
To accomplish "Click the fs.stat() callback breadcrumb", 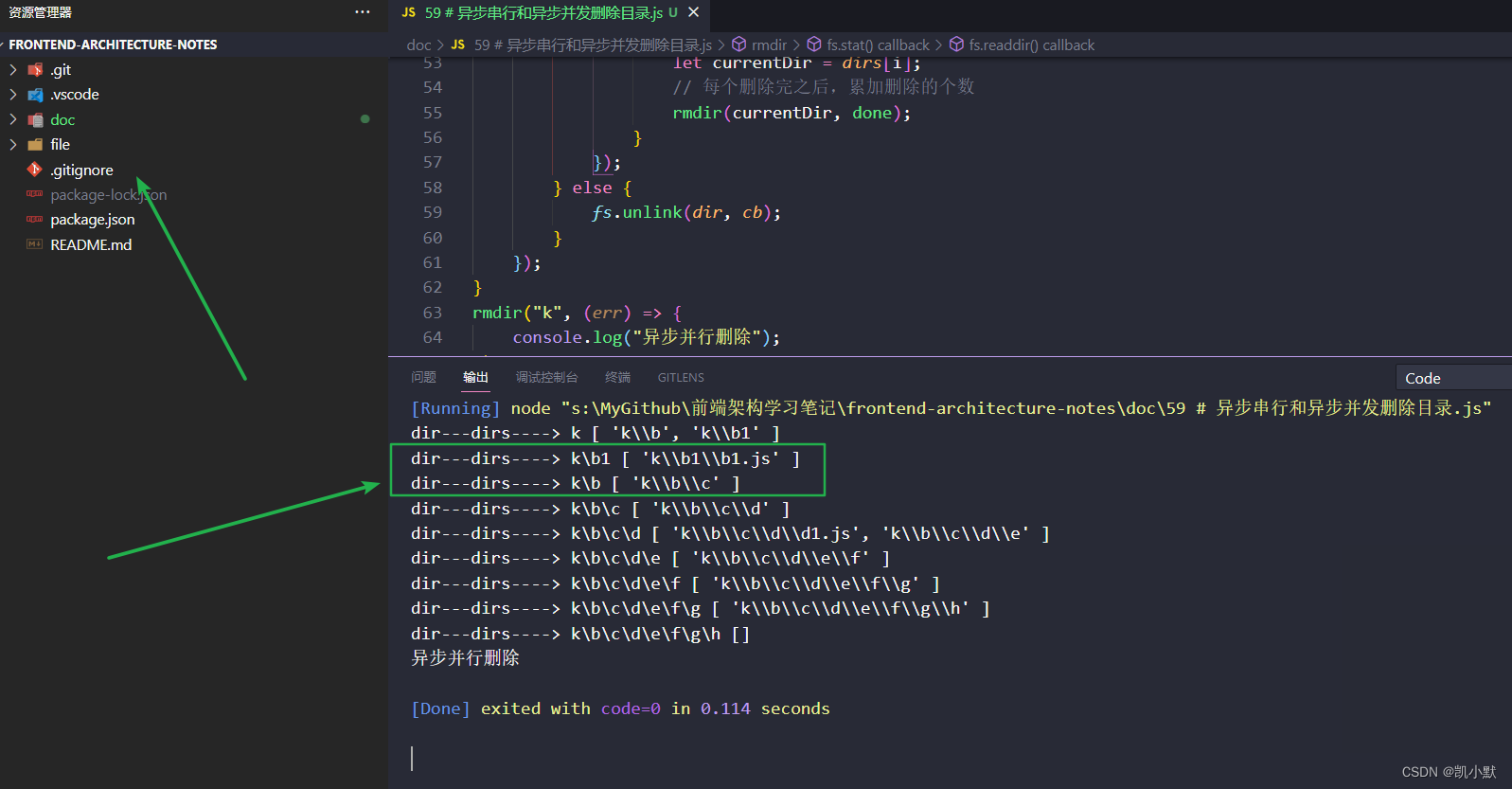I will [x=878, y=45].
